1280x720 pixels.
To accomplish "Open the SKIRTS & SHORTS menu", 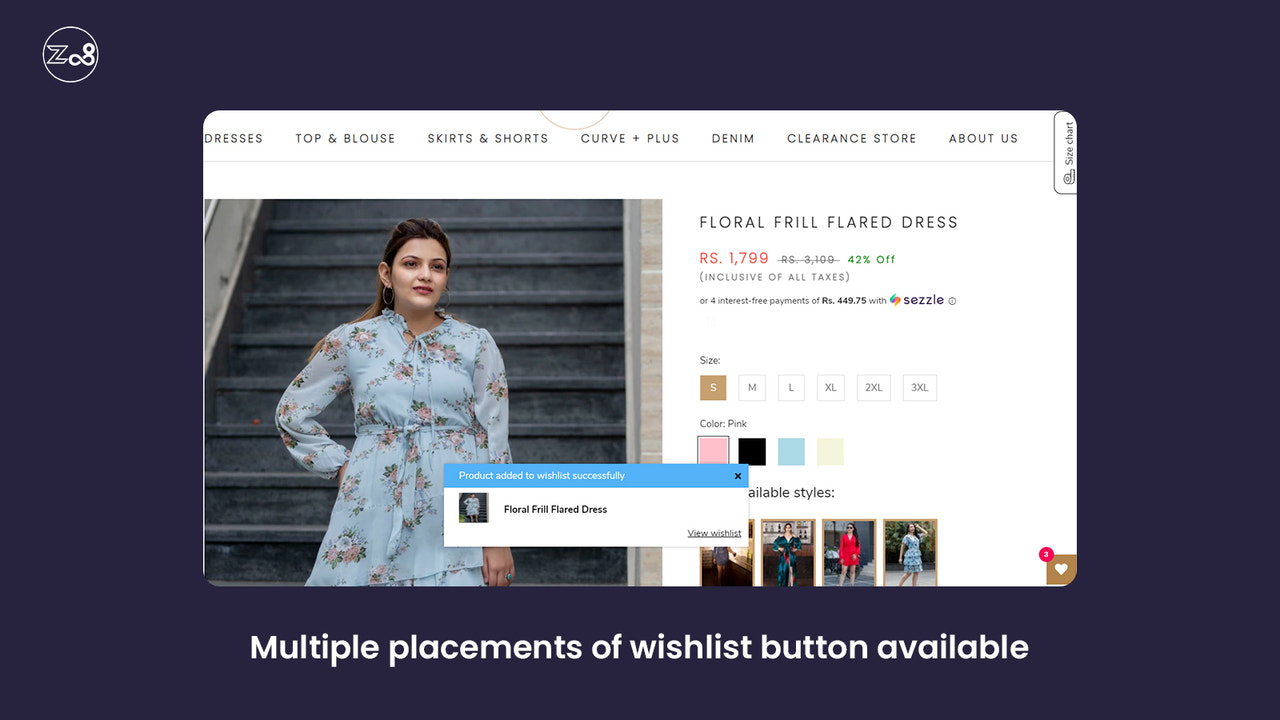I will [488, 138].
